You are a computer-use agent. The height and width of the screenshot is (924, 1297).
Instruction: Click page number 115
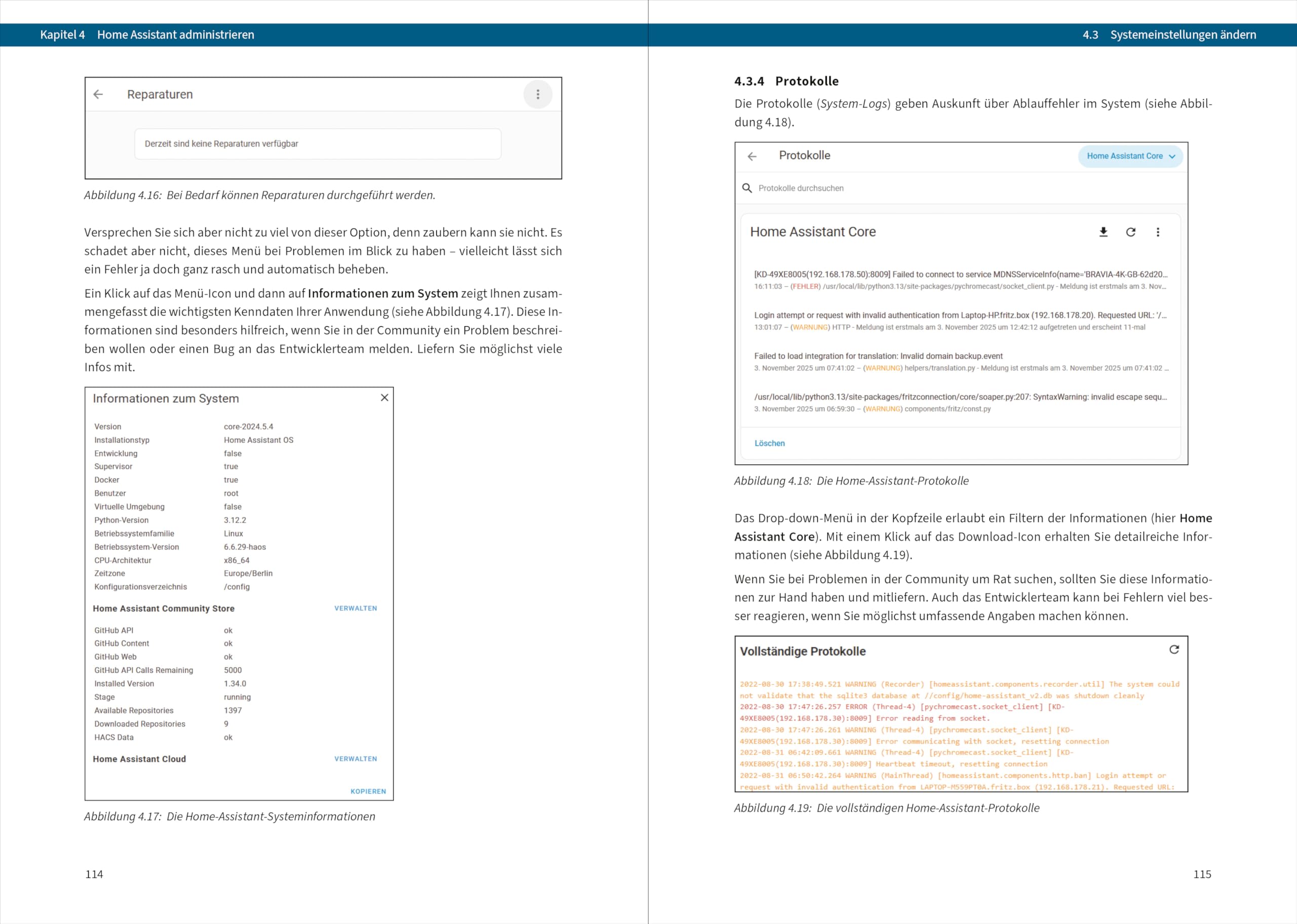1202,874
